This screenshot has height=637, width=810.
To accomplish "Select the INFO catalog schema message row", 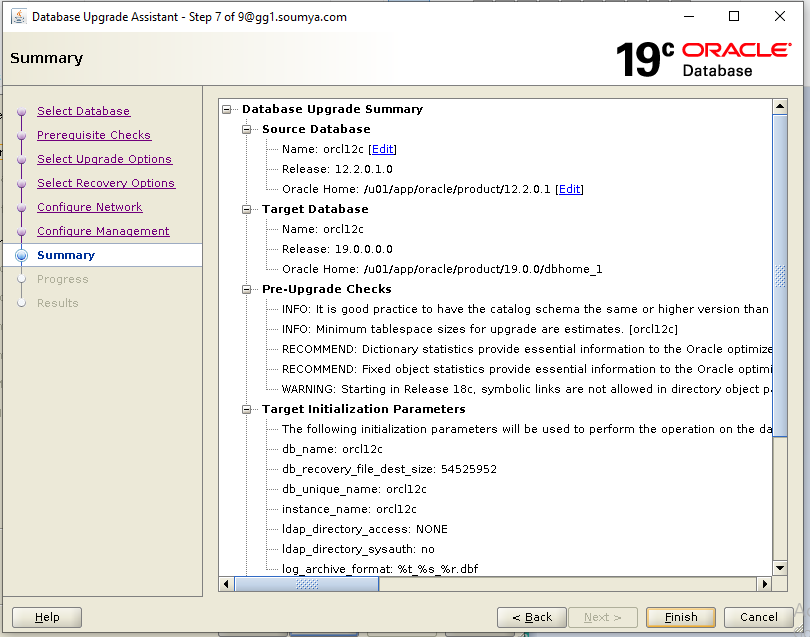I will [525, 309].
